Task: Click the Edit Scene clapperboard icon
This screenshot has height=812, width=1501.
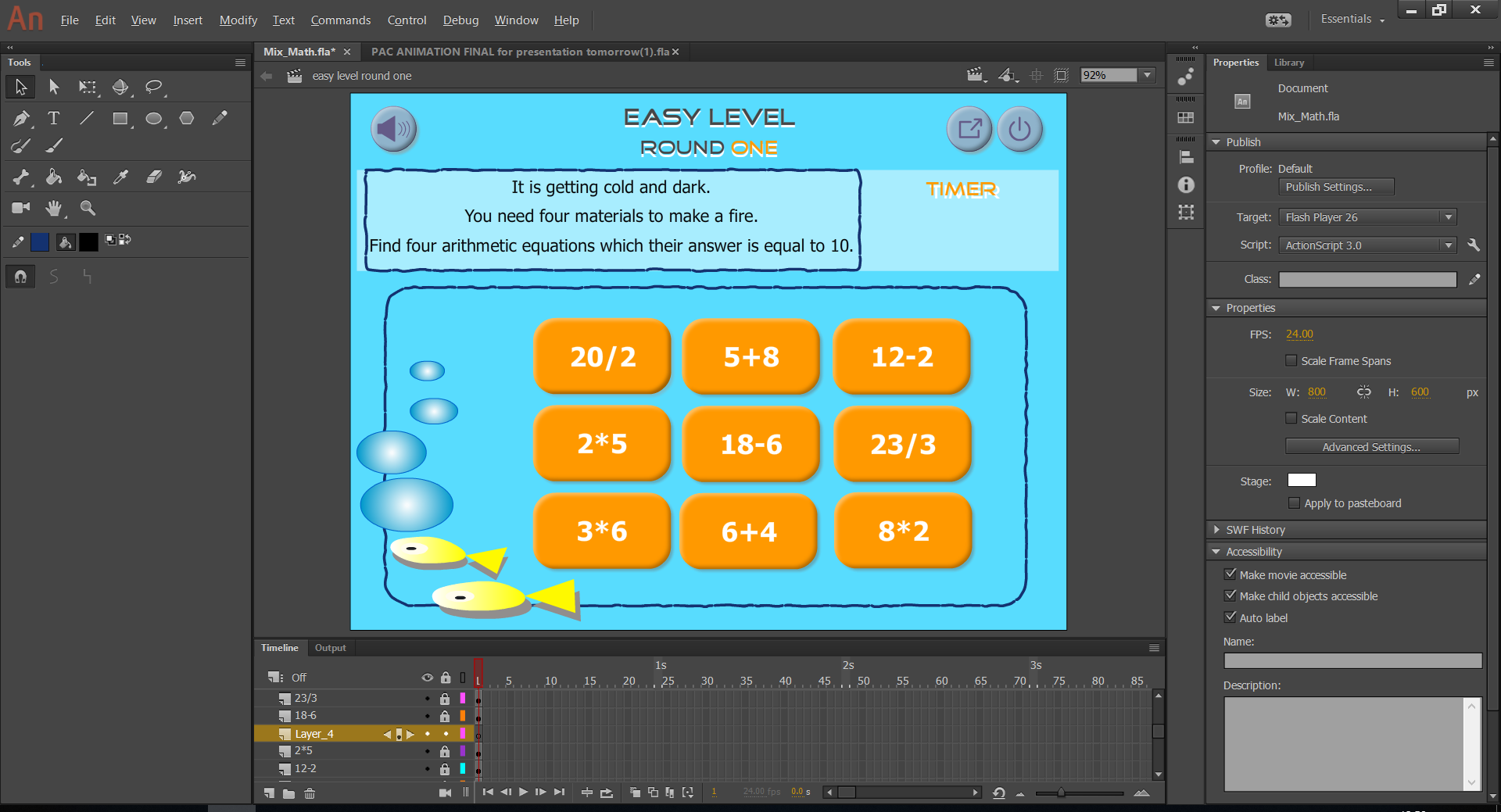Action: click(x=975, y=75)
